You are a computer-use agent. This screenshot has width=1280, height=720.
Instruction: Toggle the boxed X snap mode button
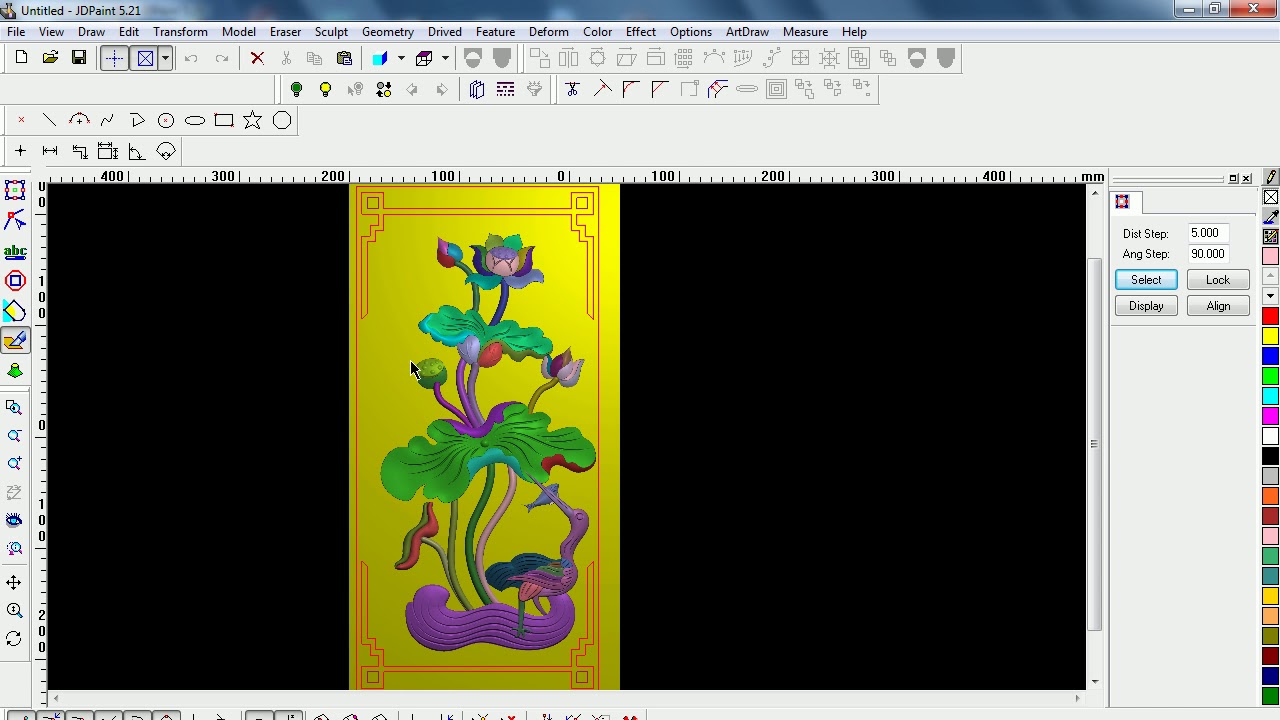(x=145, y=58)
